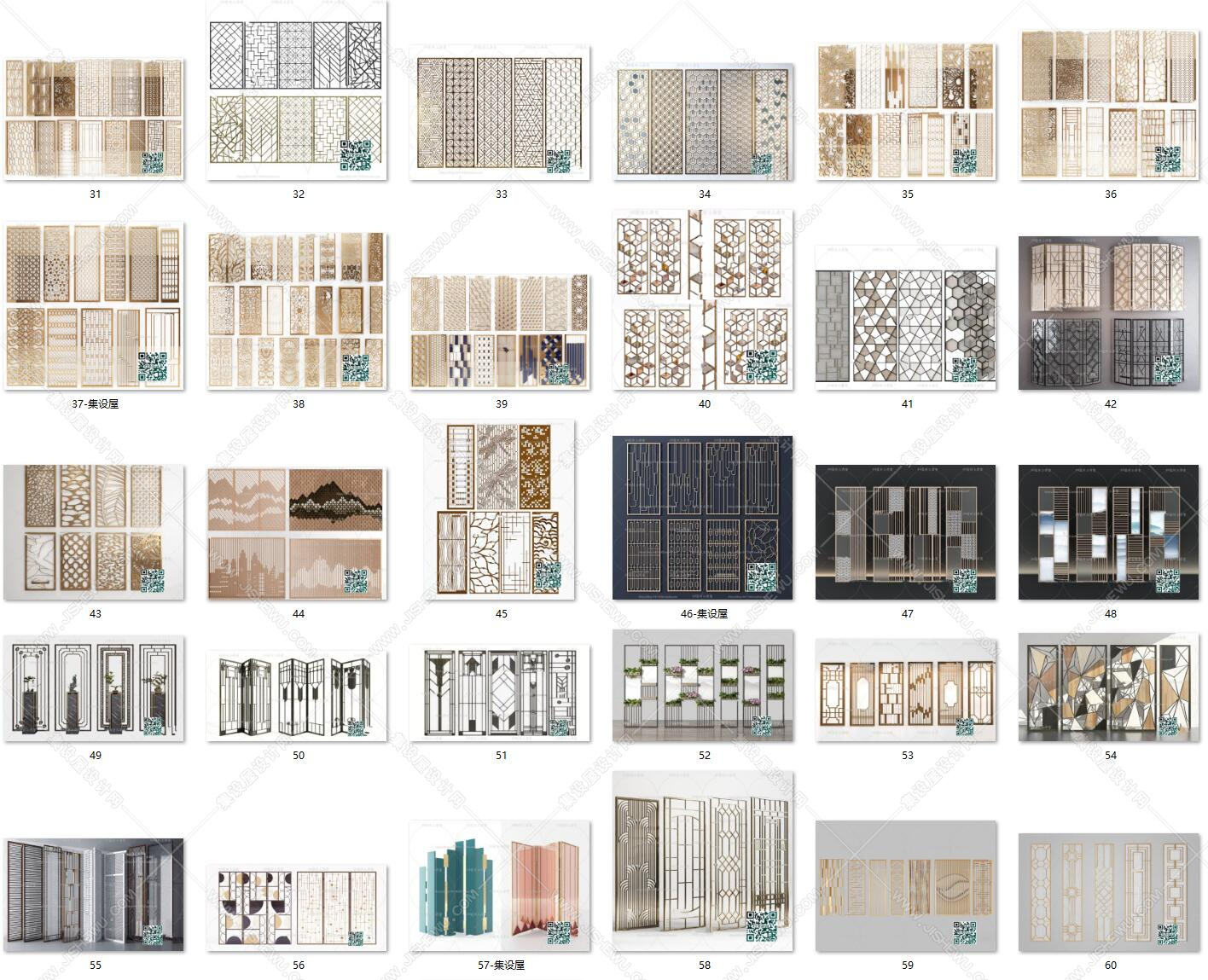Open thumbnail 40 with cube pattern partitions

coord(704,300)
